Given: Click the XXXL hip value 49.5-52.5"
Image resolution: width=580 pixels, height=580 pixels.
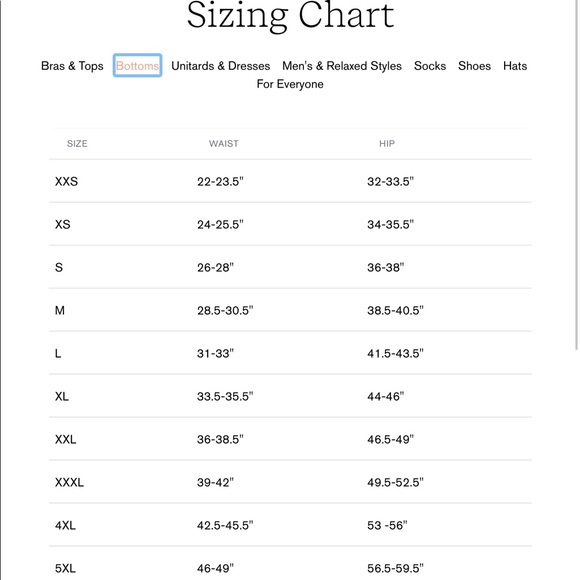Looking at the screenshot, I should (x=395, y=482).
